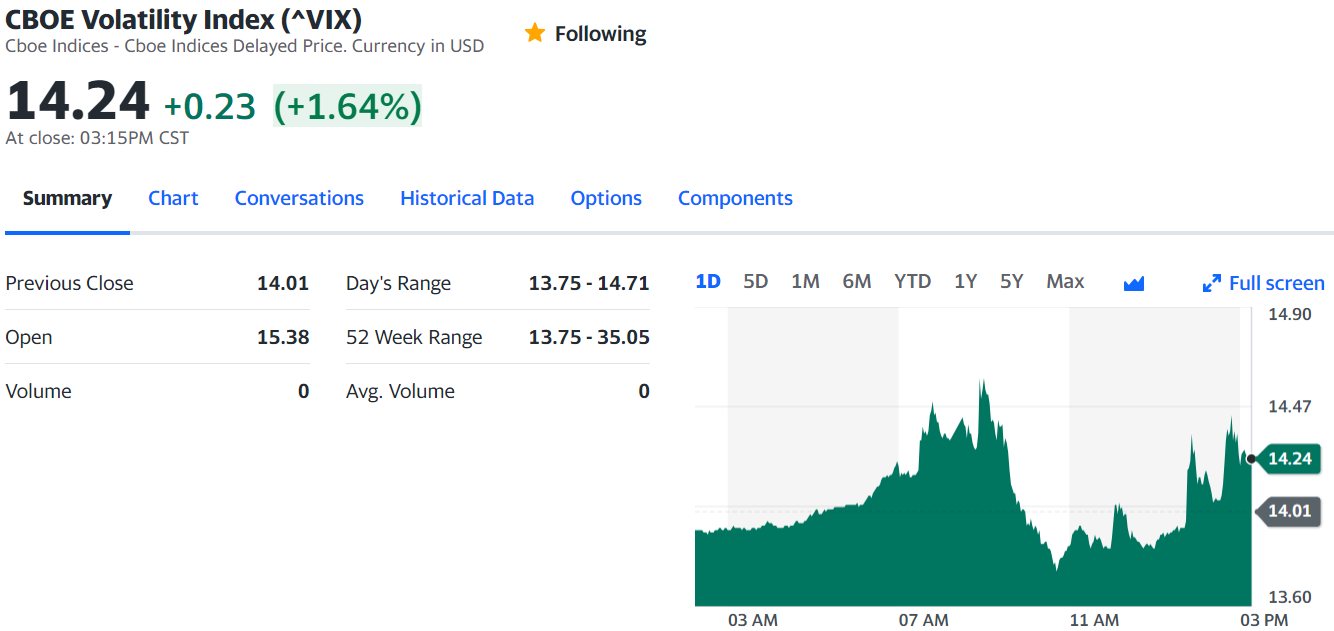Click the Open label
The image size is (1334, 631).
[x=29, y=337]
